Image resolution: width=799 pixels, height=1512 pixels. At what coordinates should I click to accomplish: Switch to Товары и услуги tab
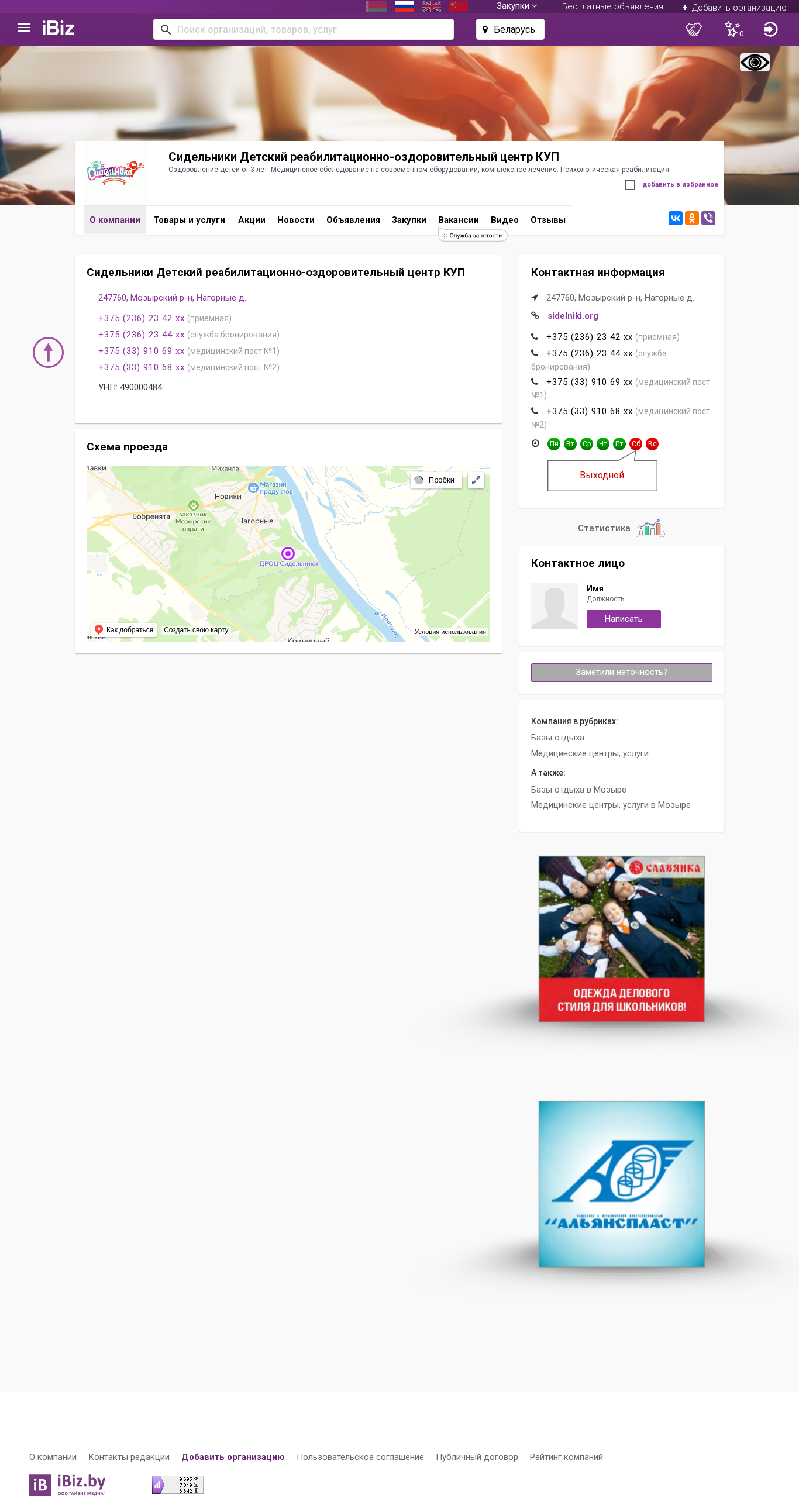189,220
